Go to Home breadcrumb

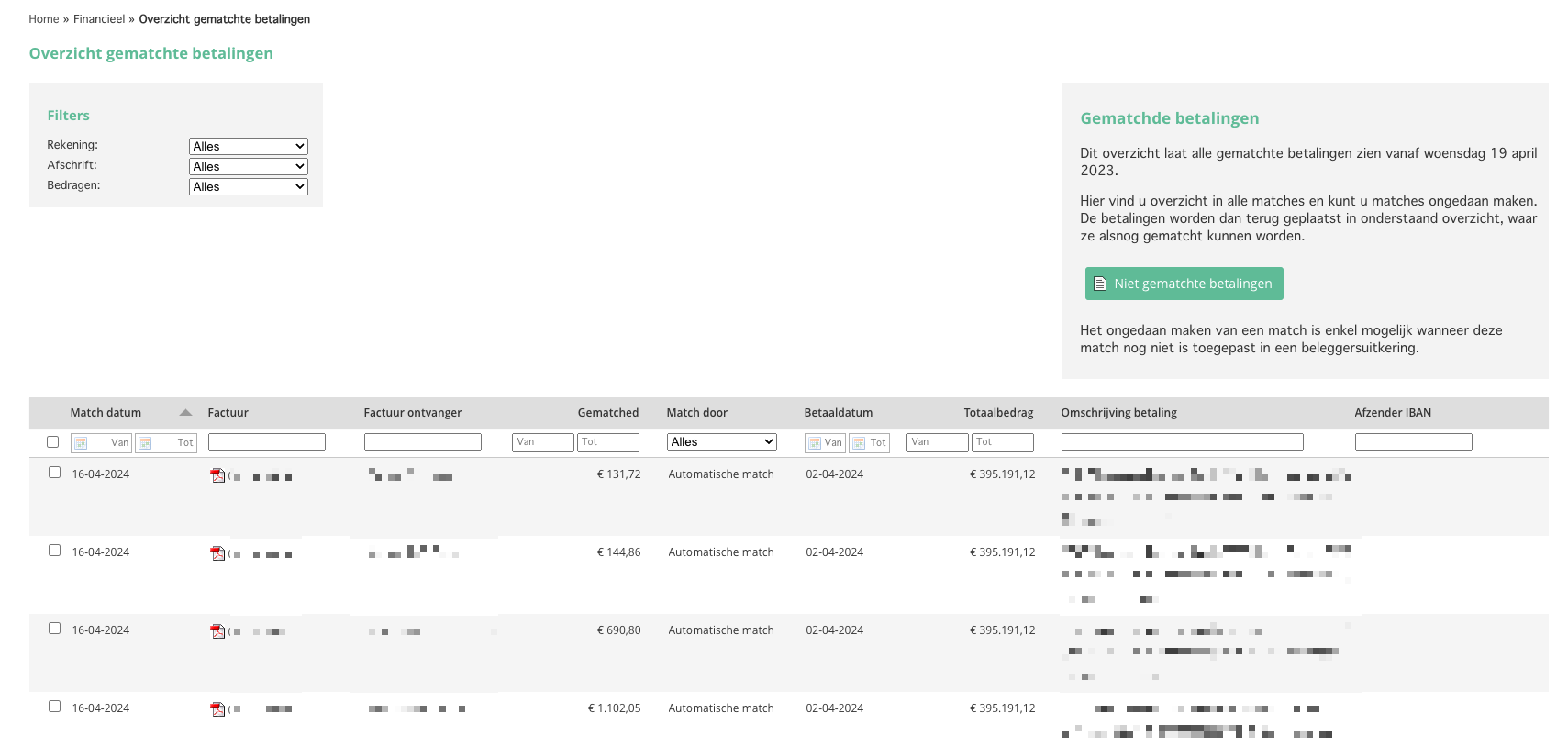44,19
